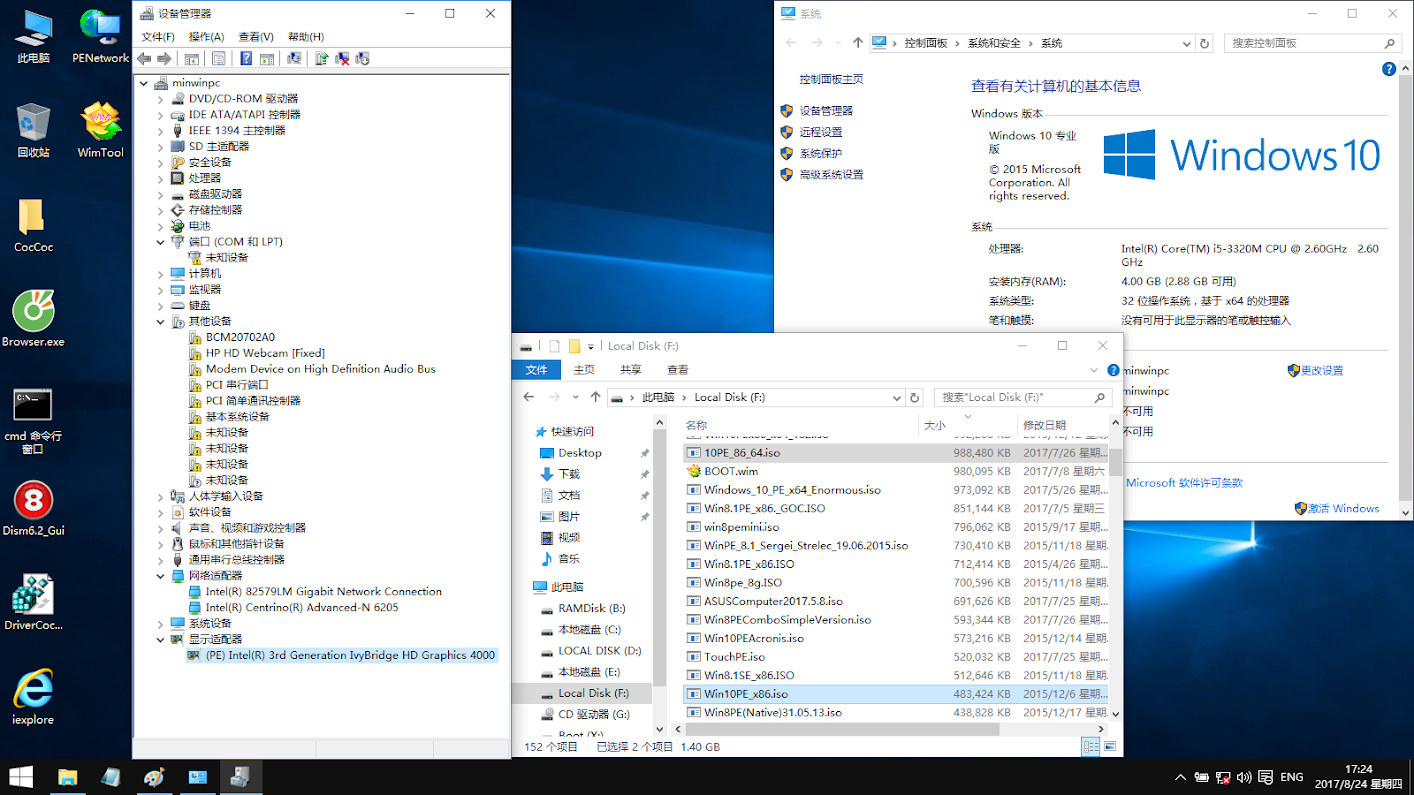The width and height of the screenshot is (1414, 795).
Task: Select the cmd 命令行窗口 desktop icon
Action: click(x=32, y=420)
